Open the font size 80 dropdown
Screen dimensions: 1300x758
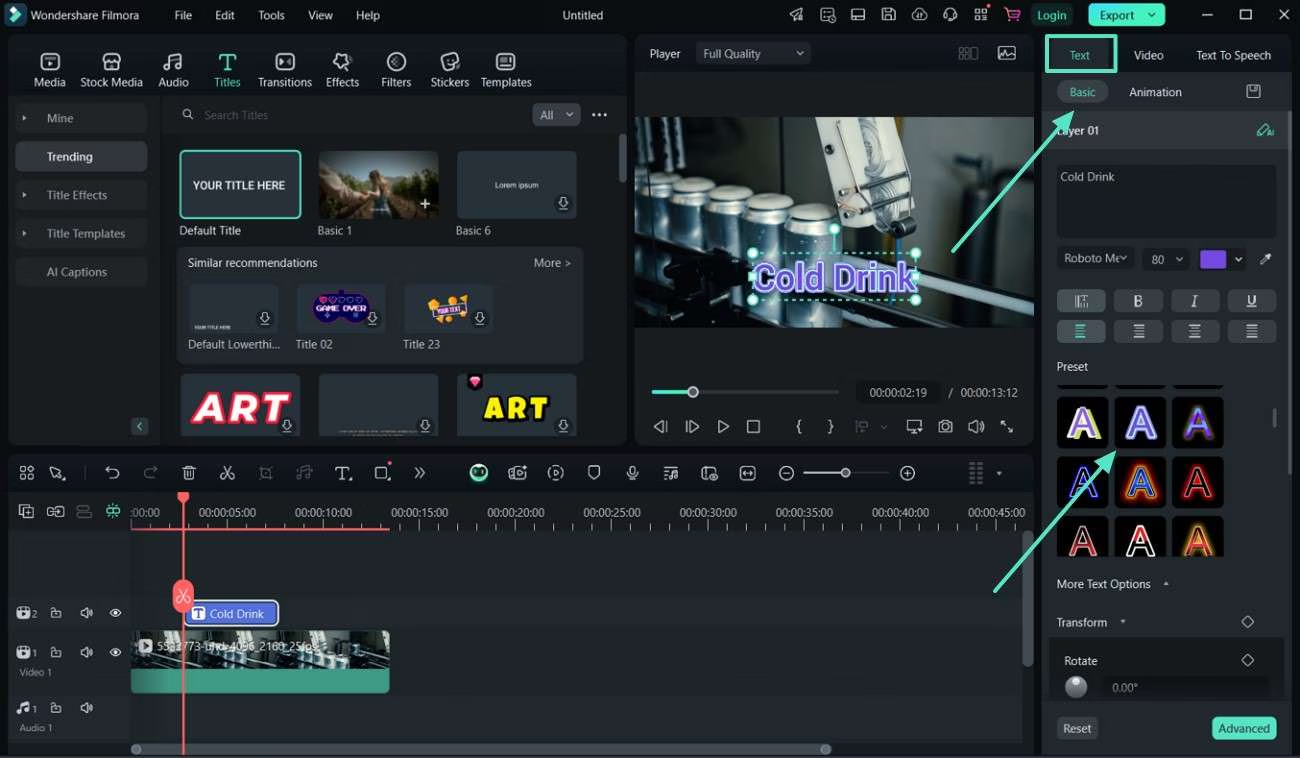[1165, 258]
